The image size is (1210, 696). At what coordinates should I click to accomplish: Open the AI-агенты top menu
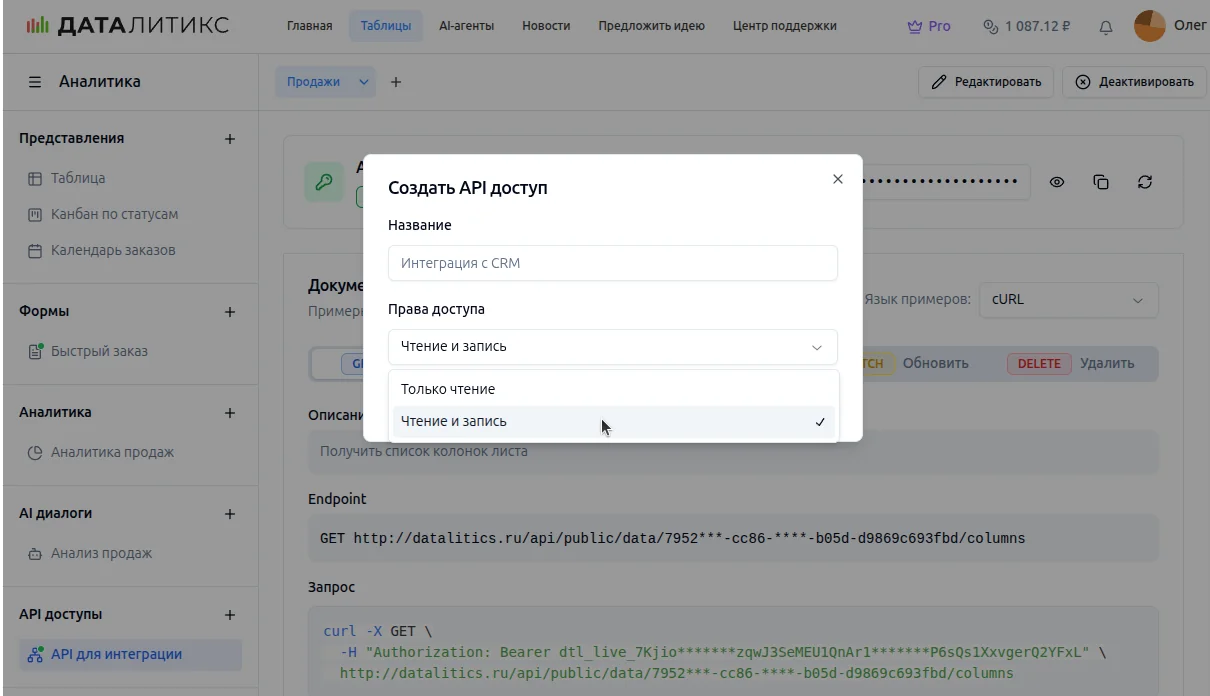(x=466, y=26)
